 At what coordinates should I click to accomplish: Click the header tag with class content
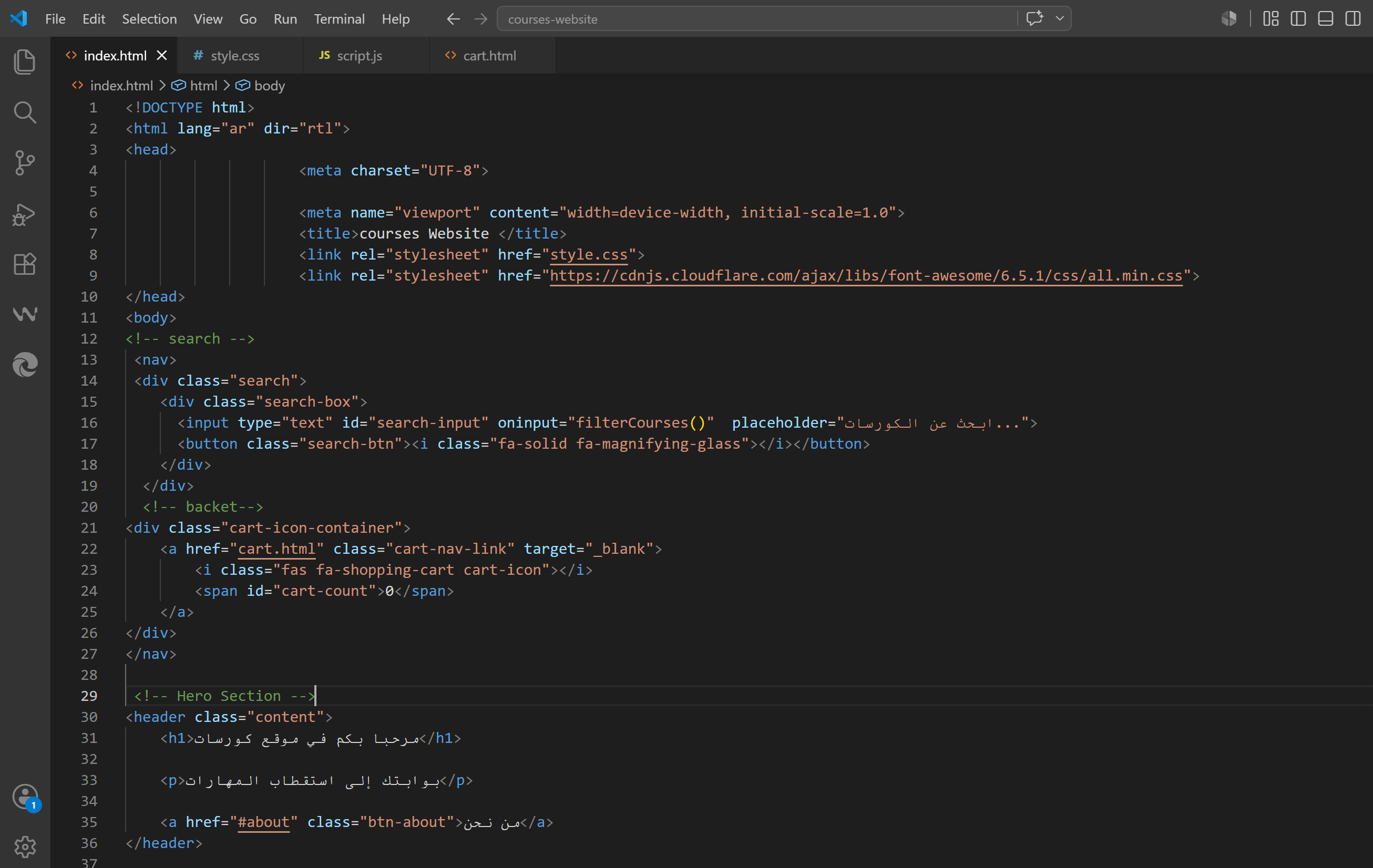point(229,717)
